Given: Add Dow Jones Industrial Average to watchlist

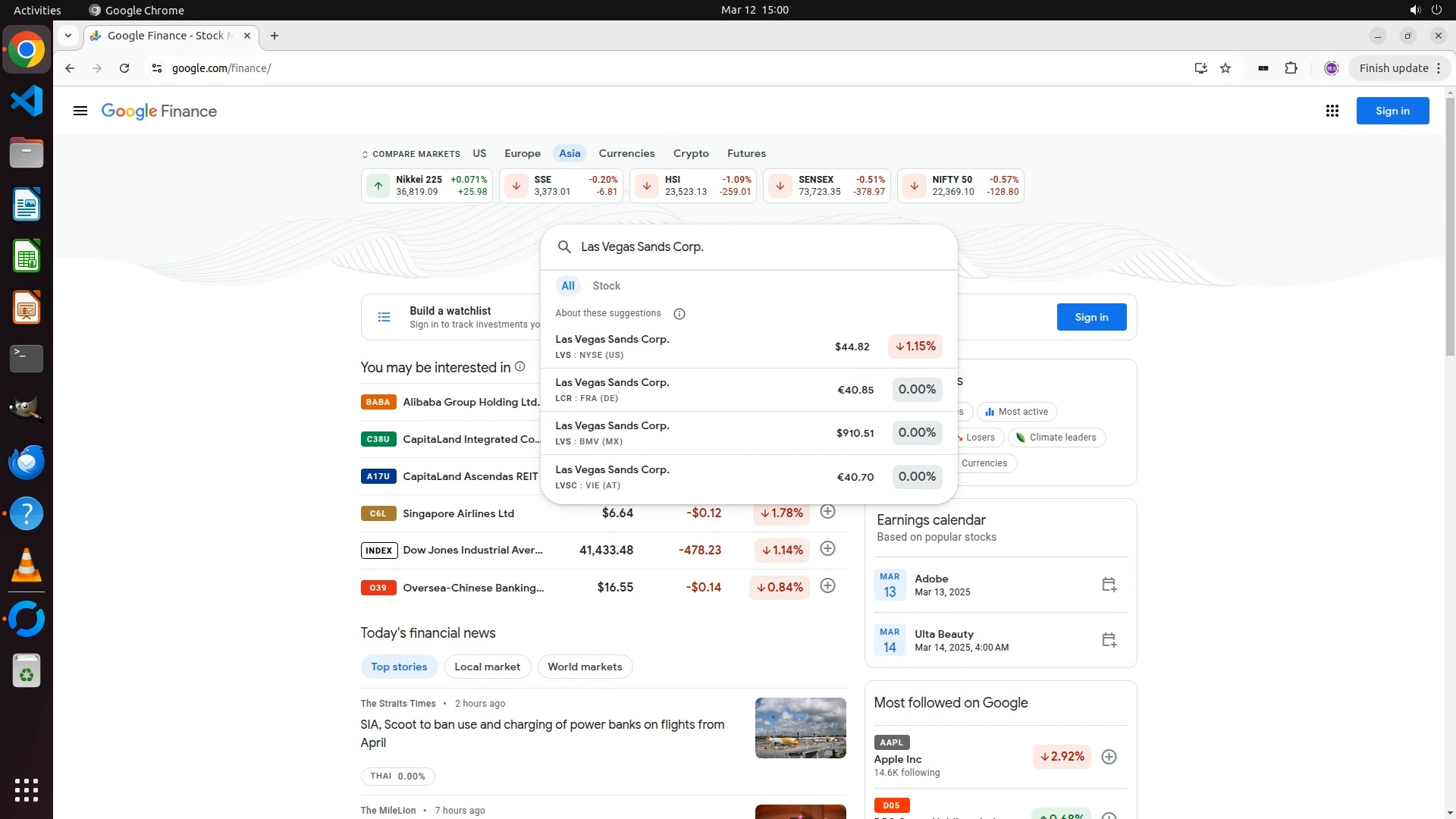Looking at the screenshot, I should [x=828, y=549].
